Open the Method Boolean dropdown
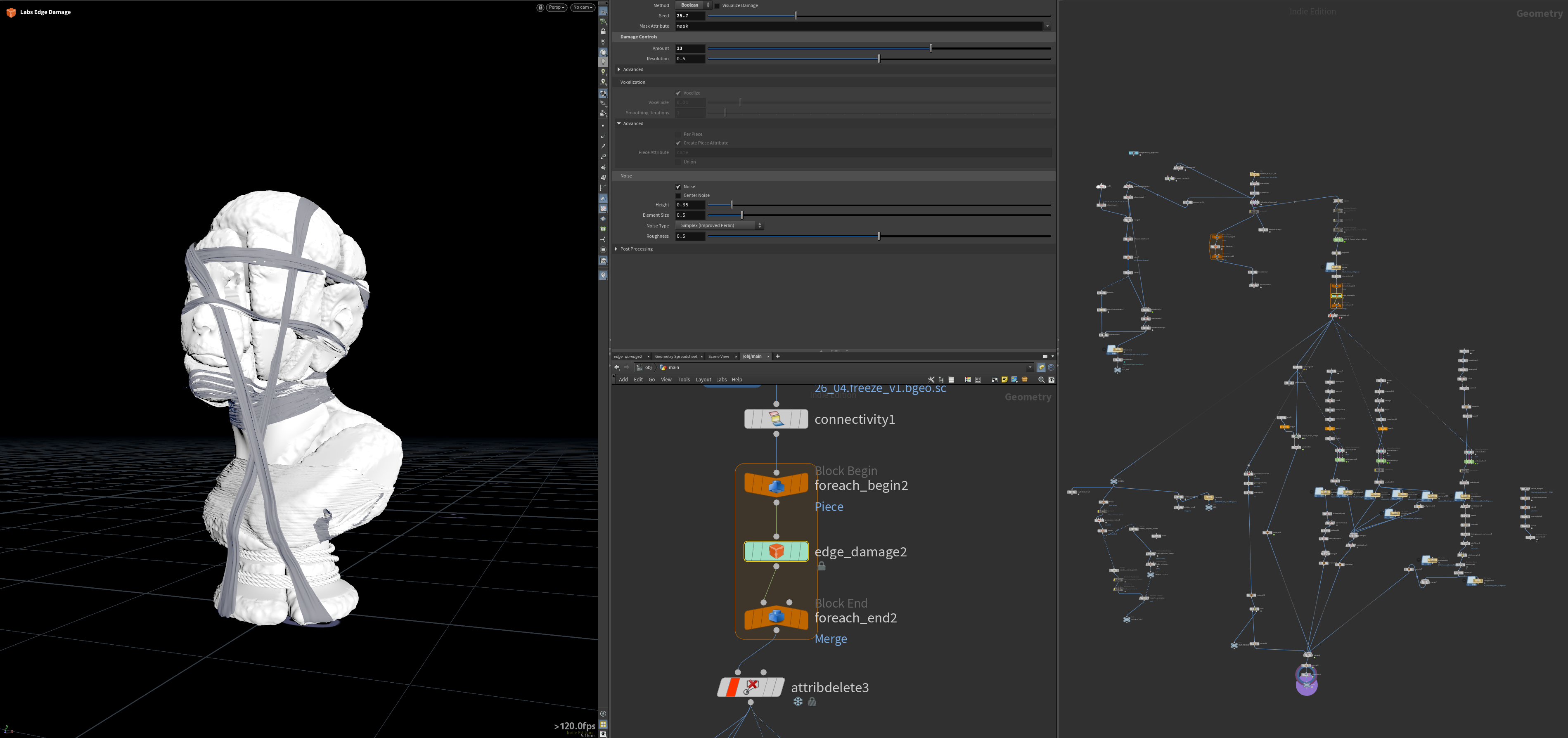 (x=693, y=5)
